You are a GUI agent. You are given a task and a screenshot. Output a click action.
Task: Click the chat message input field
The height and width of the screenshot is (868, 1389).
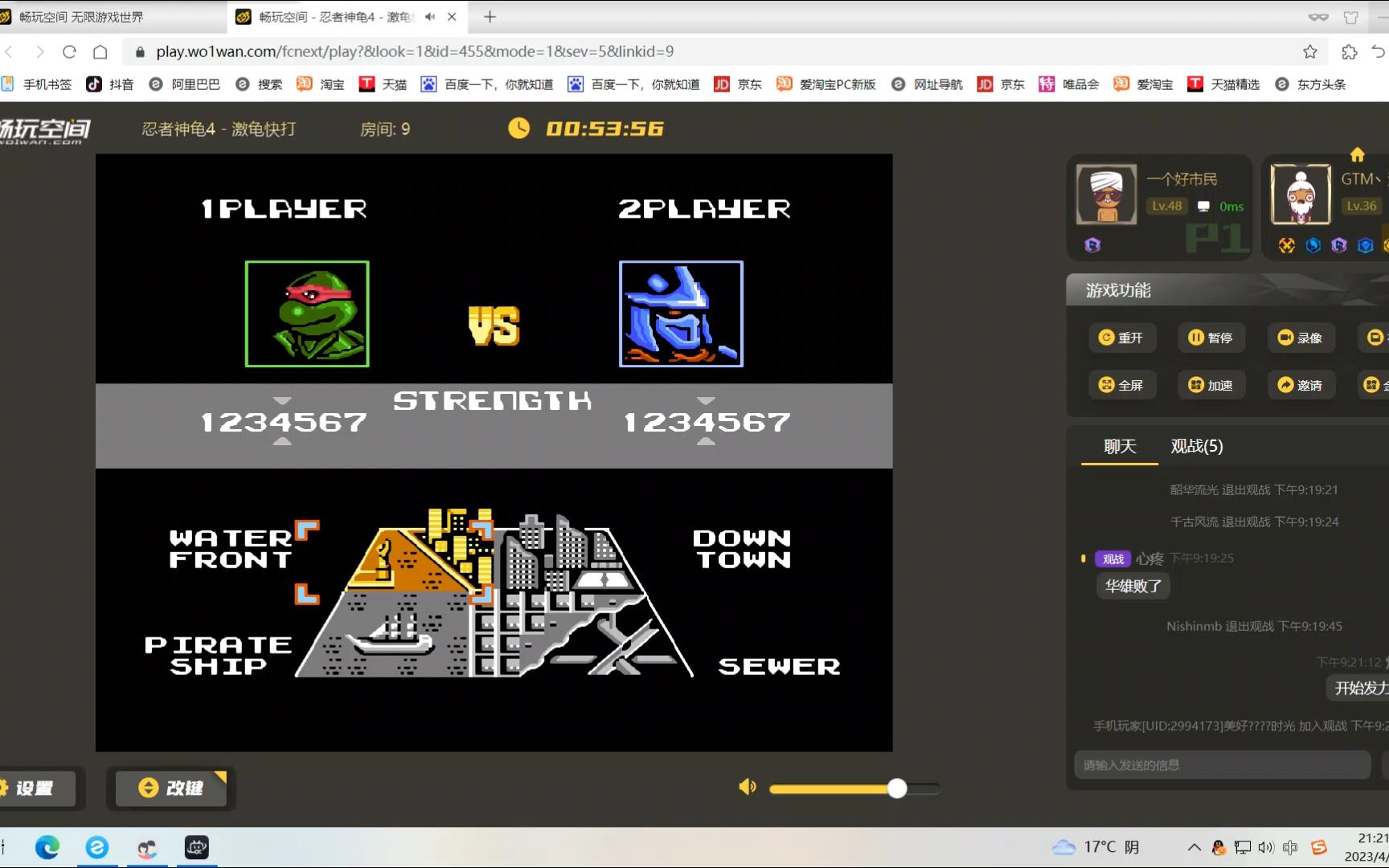click(x=1222, y=765)
